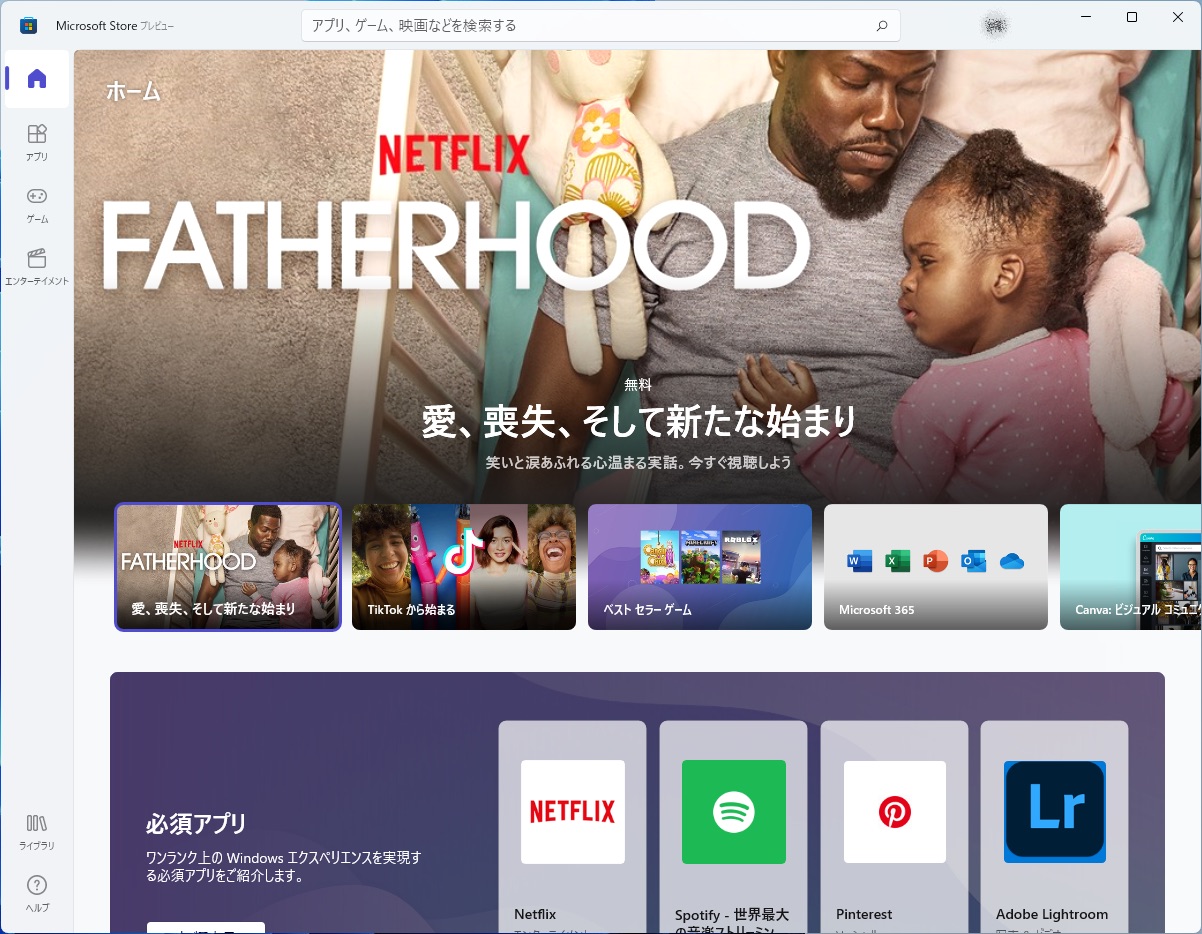Select the TikTok から始まる carousel card
The width and height of the screenshot is (1202, 934).
pyautogui.click(x=464, y=567)
